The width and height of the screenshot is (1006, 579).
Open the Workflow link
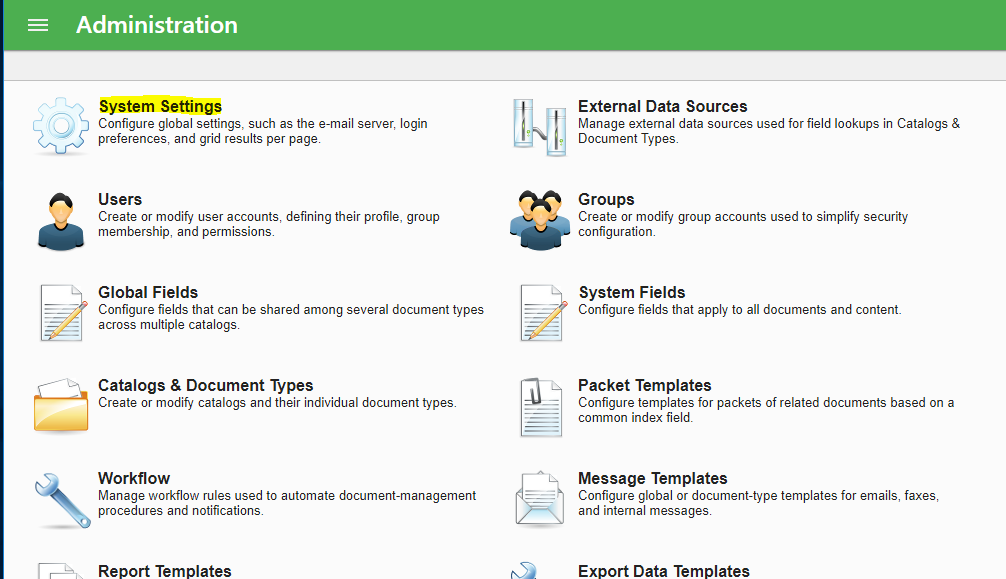[134, 478]
